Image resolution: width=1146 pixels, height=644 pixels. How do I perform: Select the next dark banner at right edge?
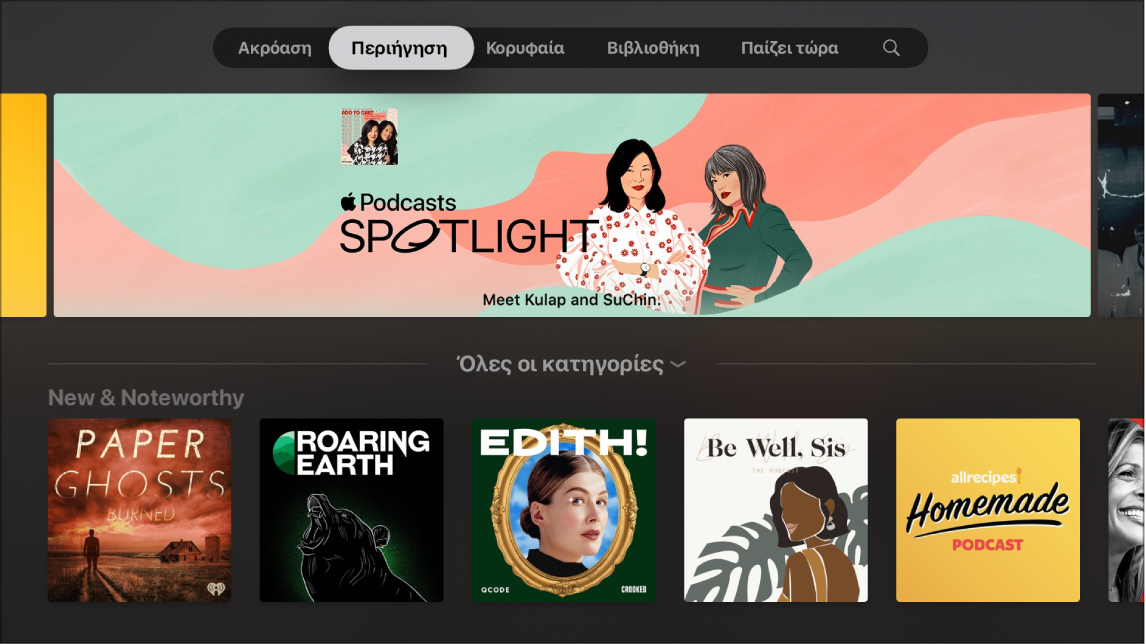point(1121,205)
